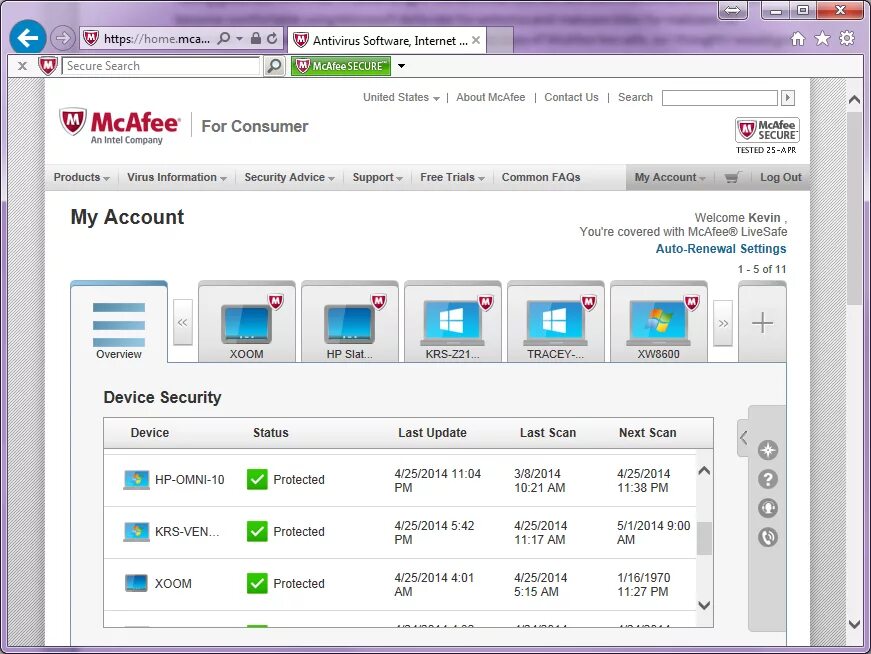Select the TRACEY-... device tab

[x=555, y=322]
